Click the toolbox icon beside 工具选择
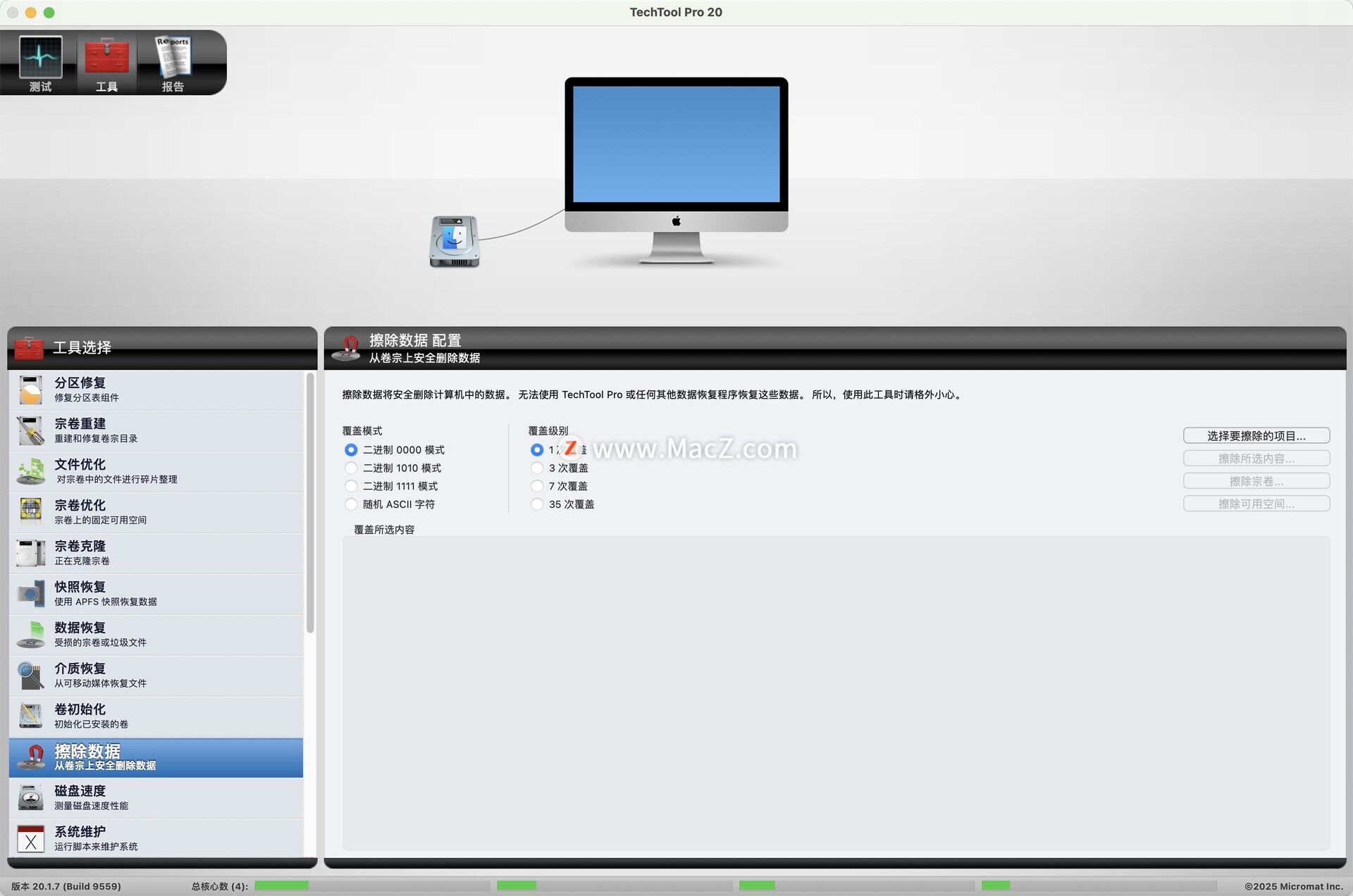The image size is (1353, 896). (x=29, y=347)
